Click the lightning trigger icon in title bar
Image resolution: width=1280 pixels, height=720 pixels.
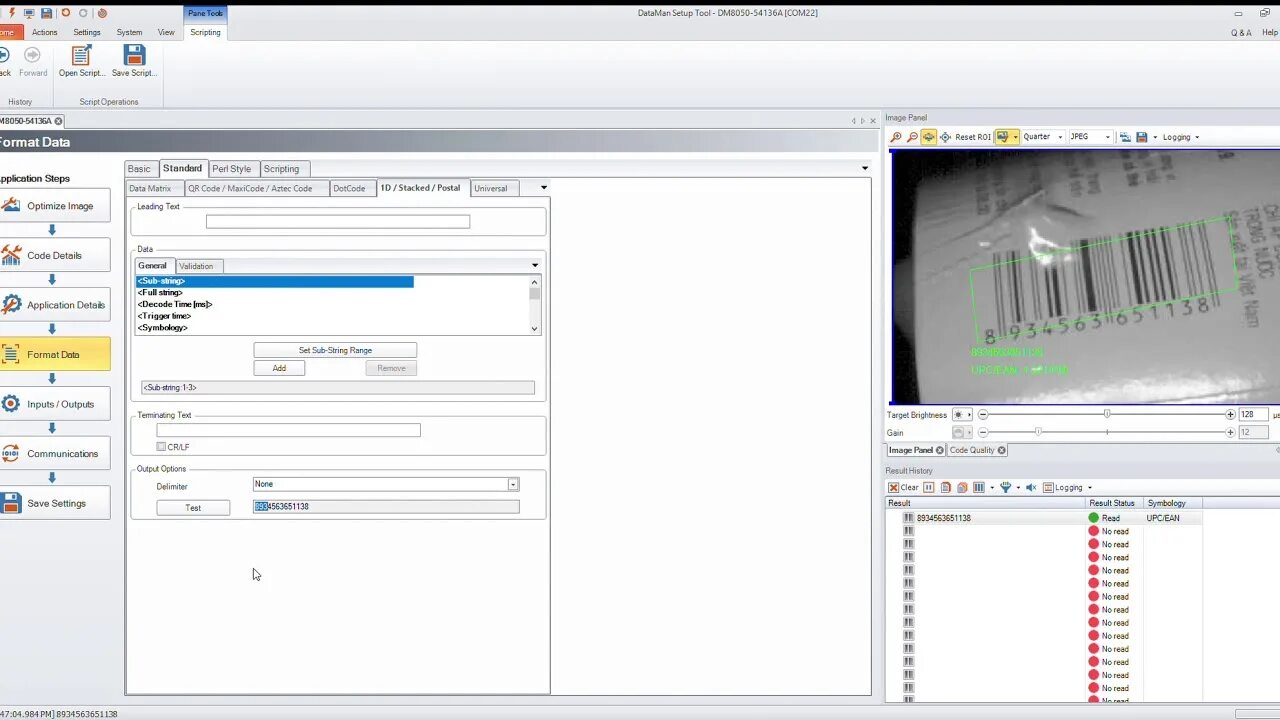10,13
